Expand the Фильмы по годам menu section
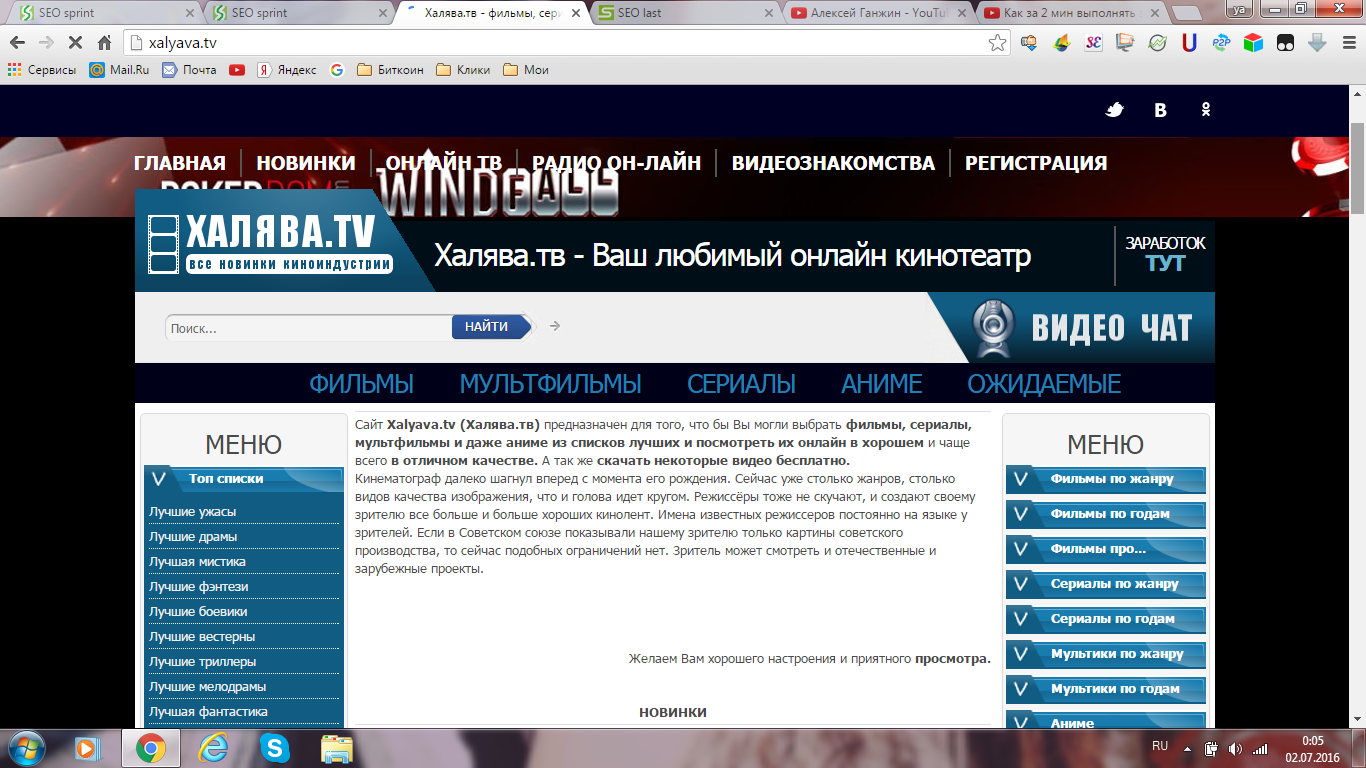Viewport: 1366px width, 768px height. pos(1105,514)
